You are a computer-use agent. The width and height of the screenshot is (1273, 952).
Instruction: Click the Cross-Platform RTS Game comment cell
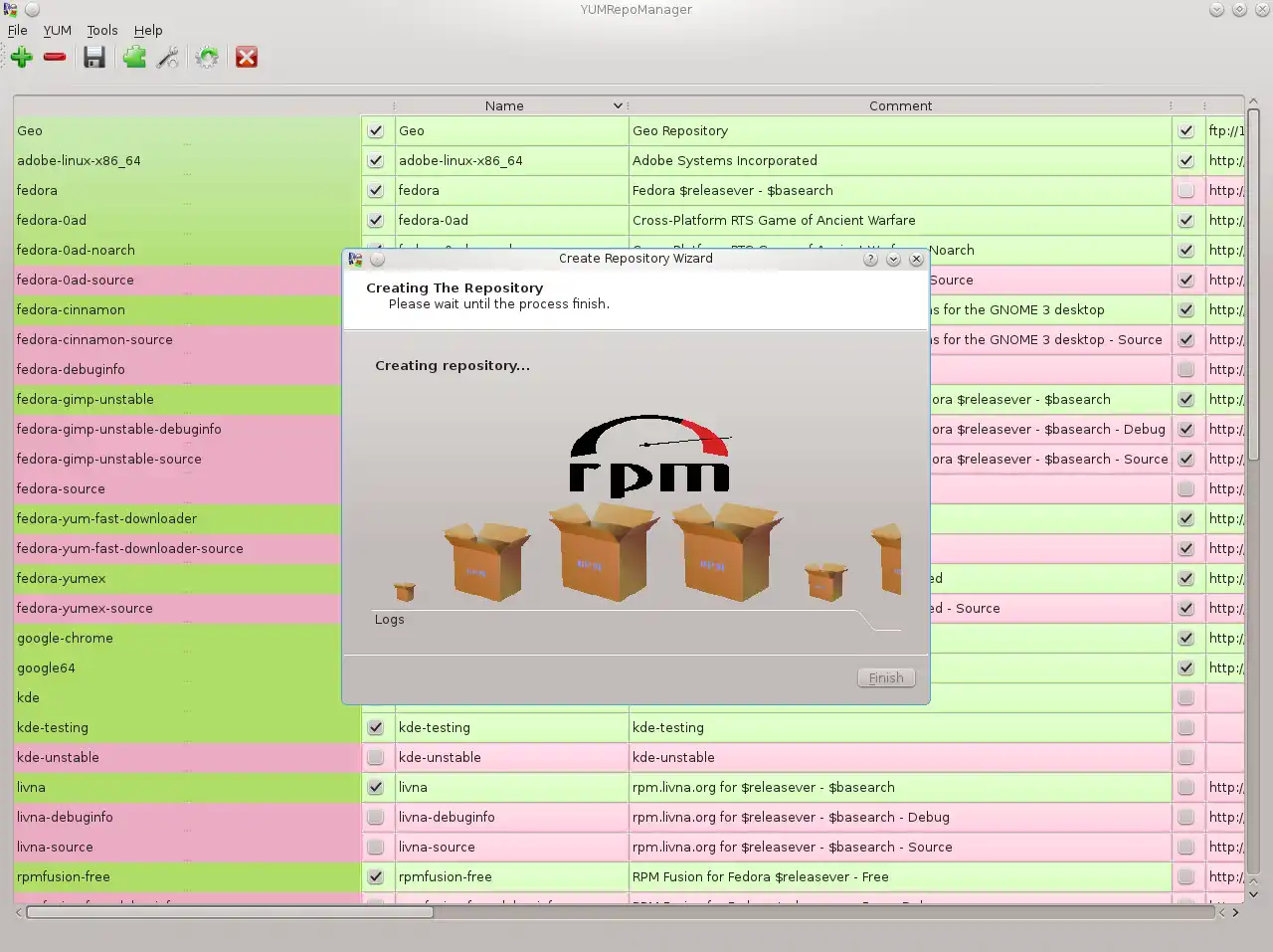900,220
